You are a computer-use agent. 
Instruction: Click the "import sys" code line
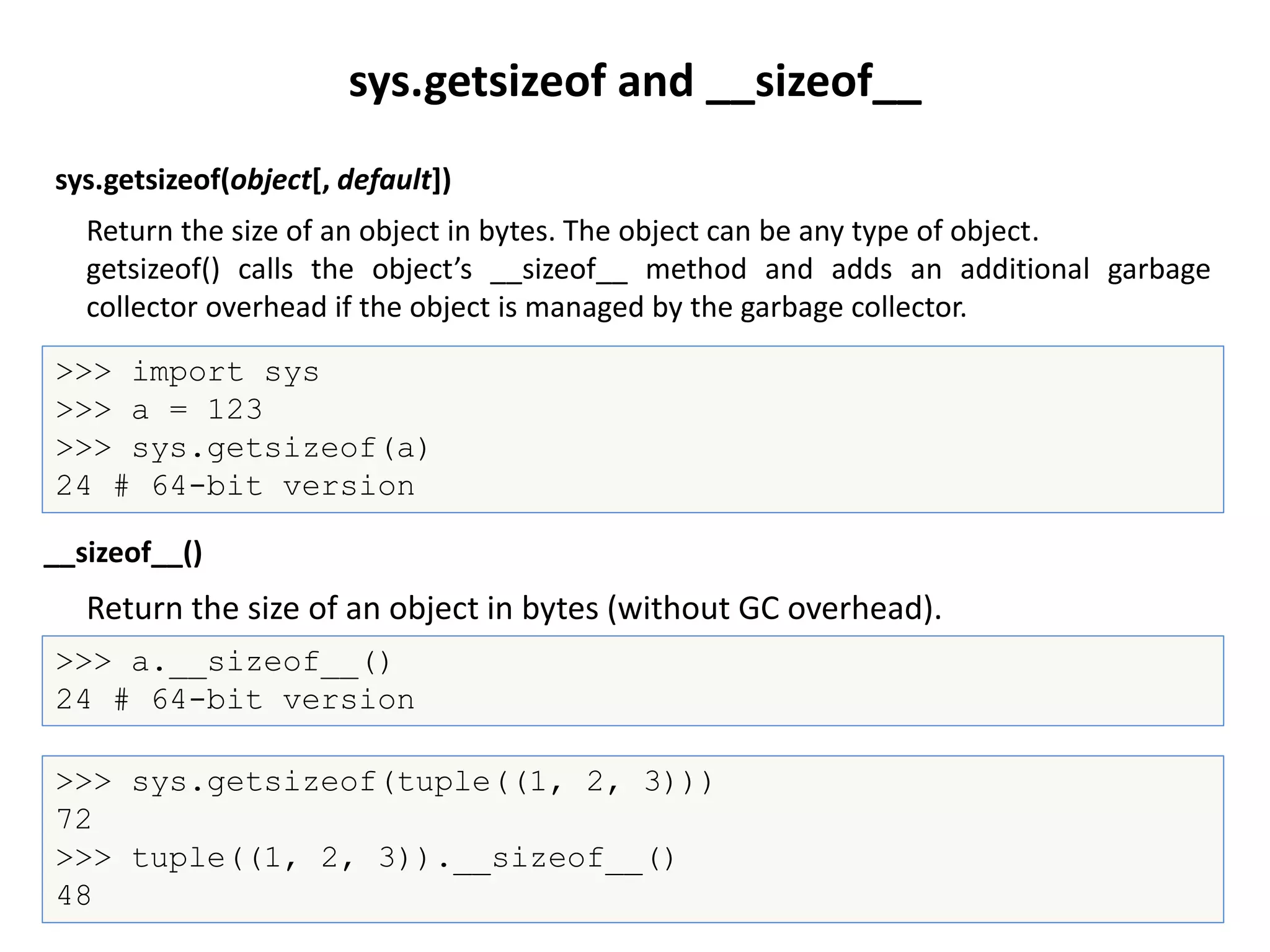pos(224,372)
